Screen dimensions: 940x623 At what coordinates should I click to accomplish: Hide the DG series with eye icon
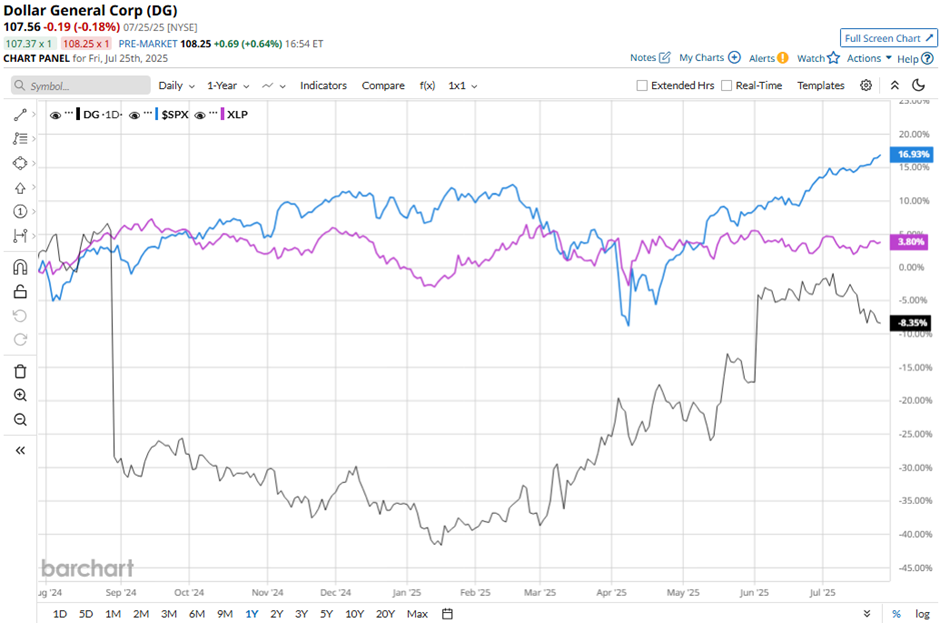[55, 115]
